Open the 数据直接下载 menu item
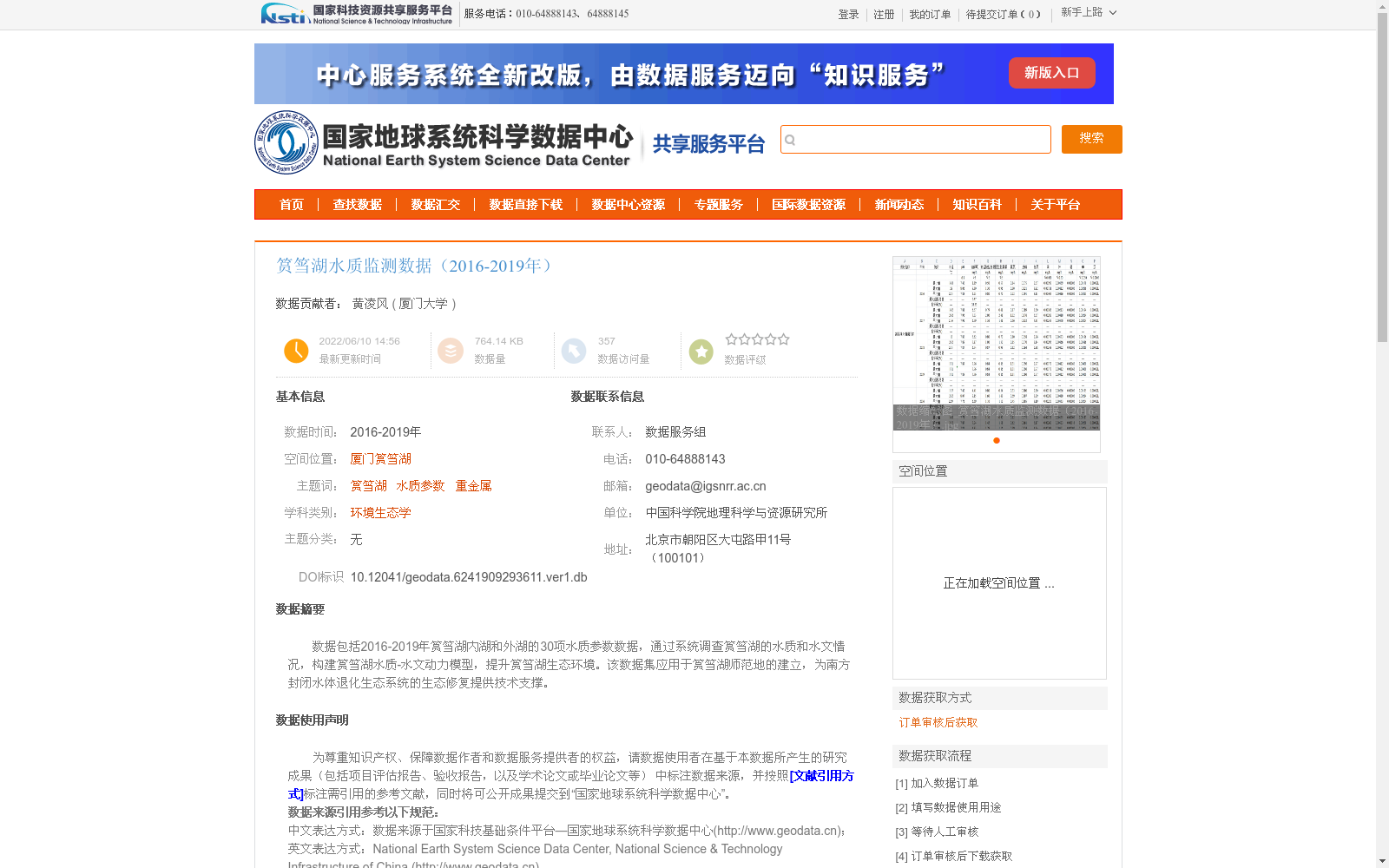The image size is (1389, 868). pos(526,205)
